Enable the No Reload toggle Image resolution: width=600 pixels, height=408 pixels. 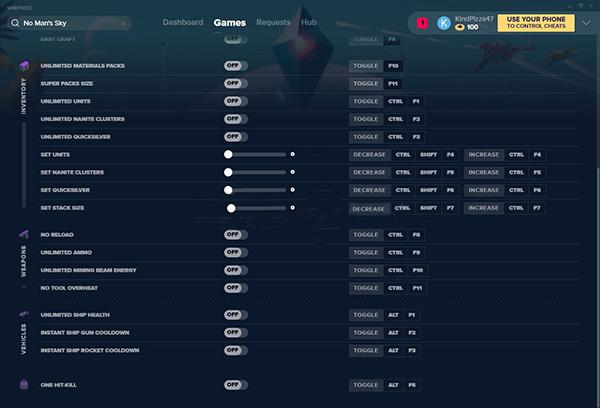236,234
